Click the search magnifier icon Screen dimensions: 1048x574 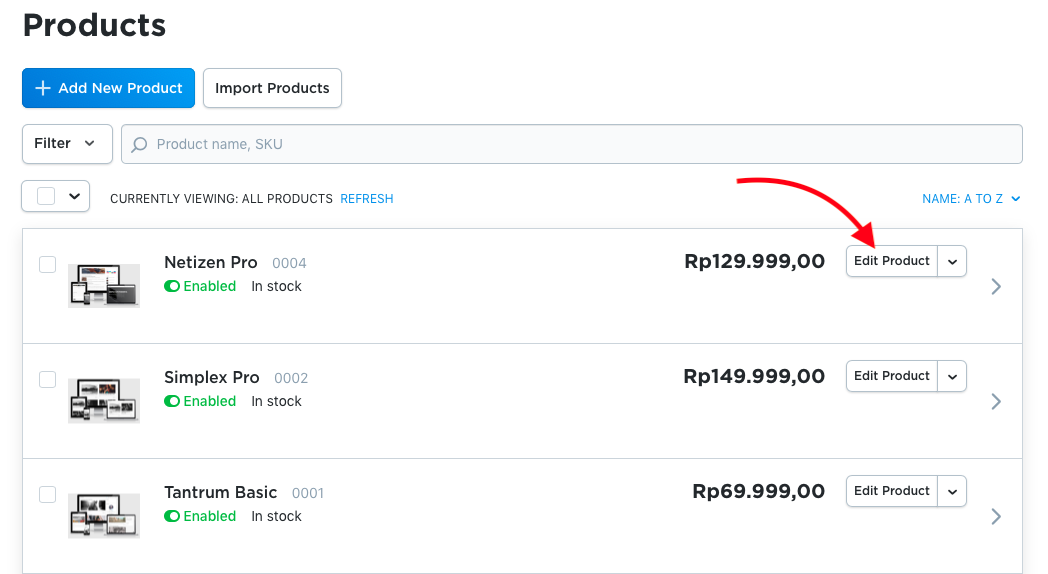[140, 144]
